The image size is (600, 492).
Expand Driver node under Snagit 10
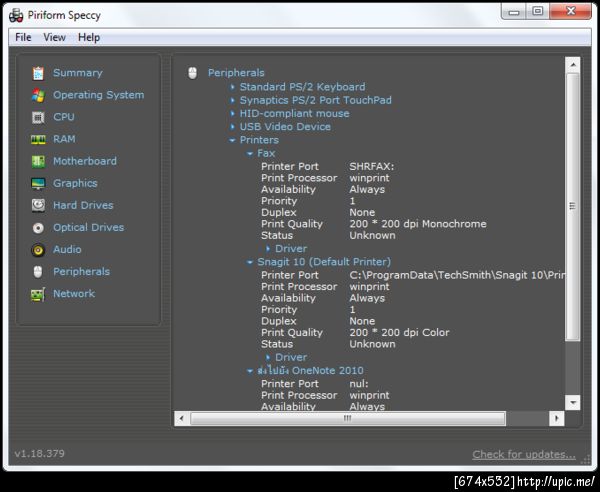268,358
